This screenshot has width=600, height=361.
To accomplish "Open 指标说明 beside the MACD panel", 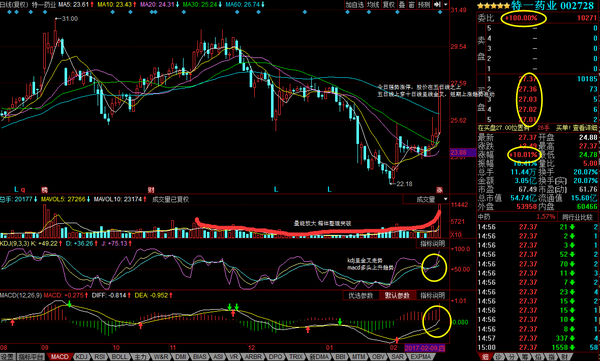I will [x=432, y=295].
